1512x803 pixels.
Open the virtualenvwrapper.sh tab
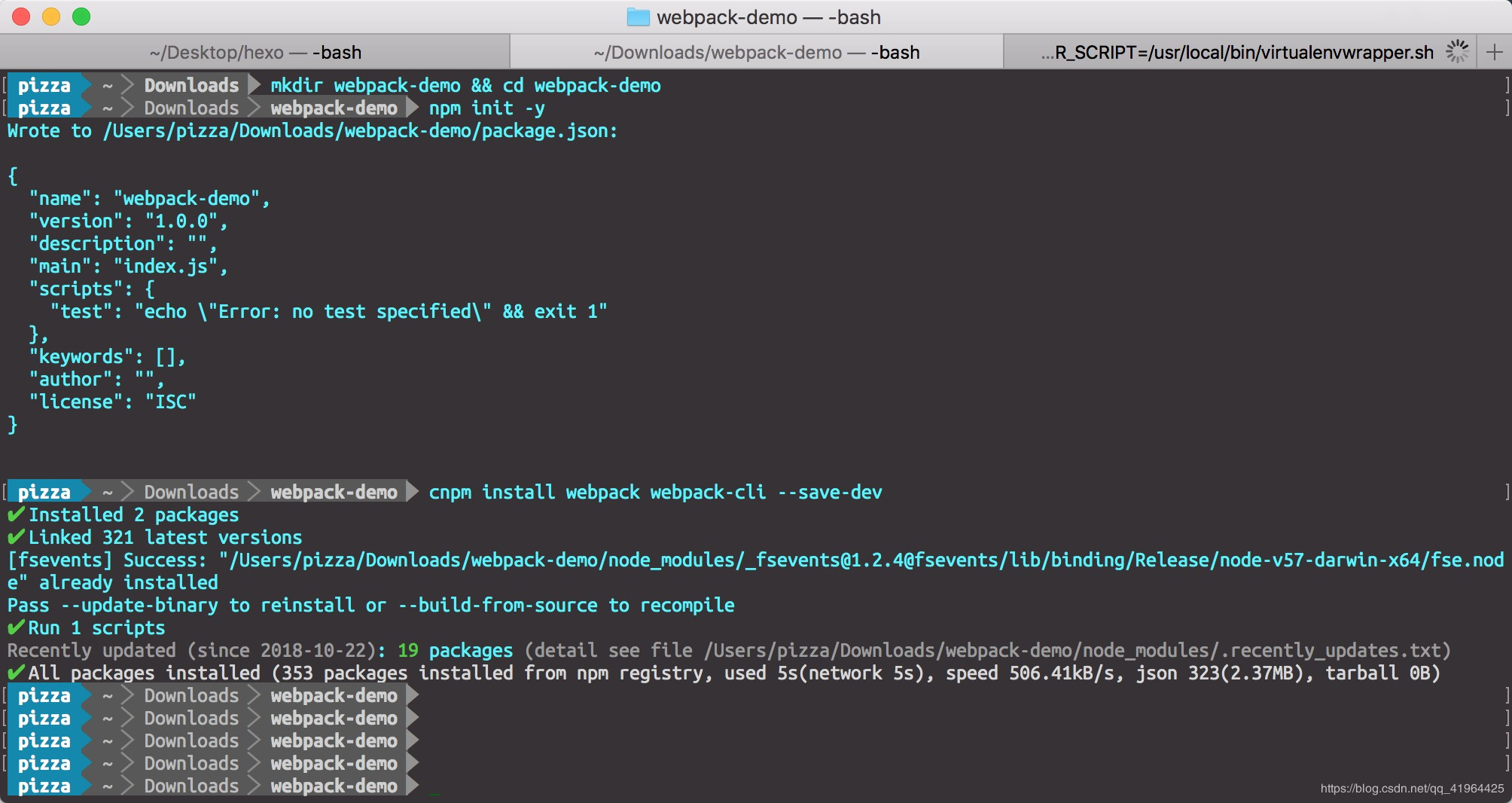[x=1239, y=52]
